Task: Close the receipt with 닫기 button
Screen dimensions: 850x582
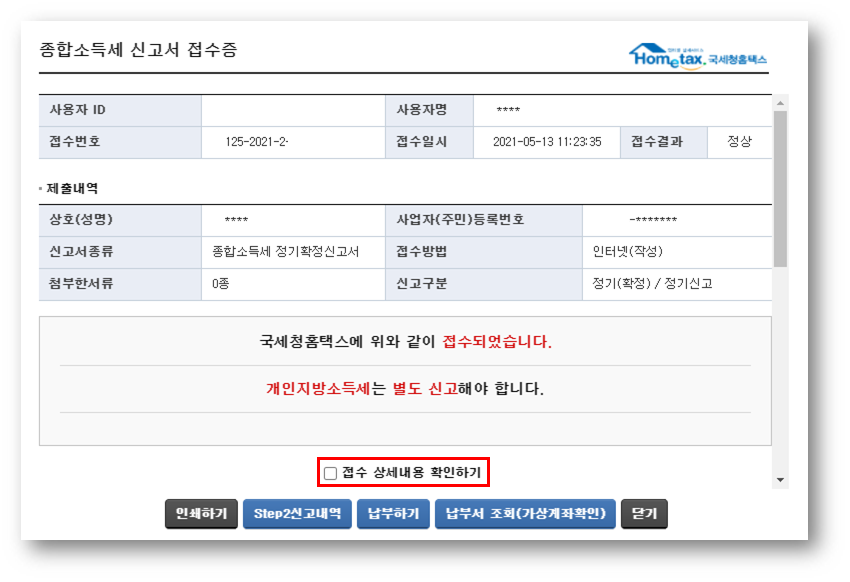Action: (644, 514)
